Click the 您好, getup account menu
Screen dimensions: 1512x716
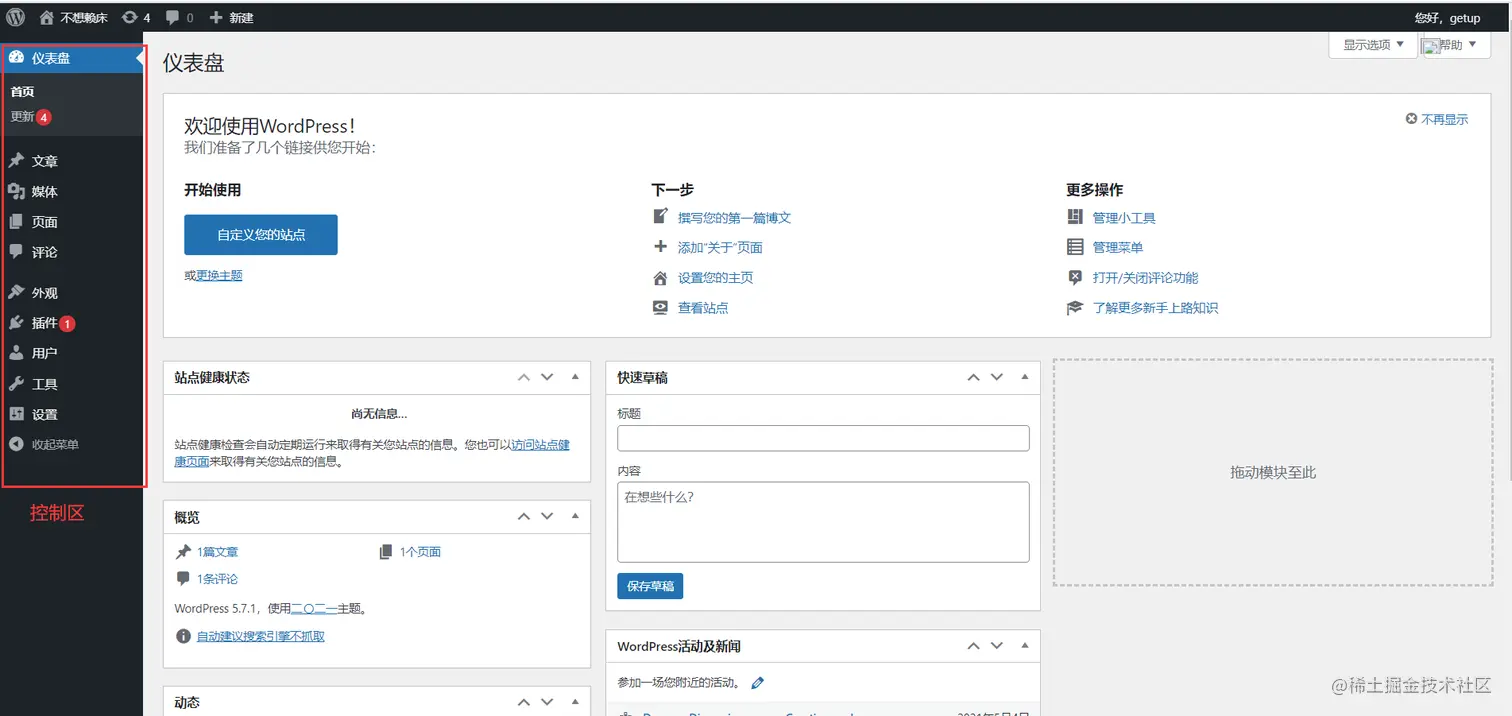[1447, 18]
